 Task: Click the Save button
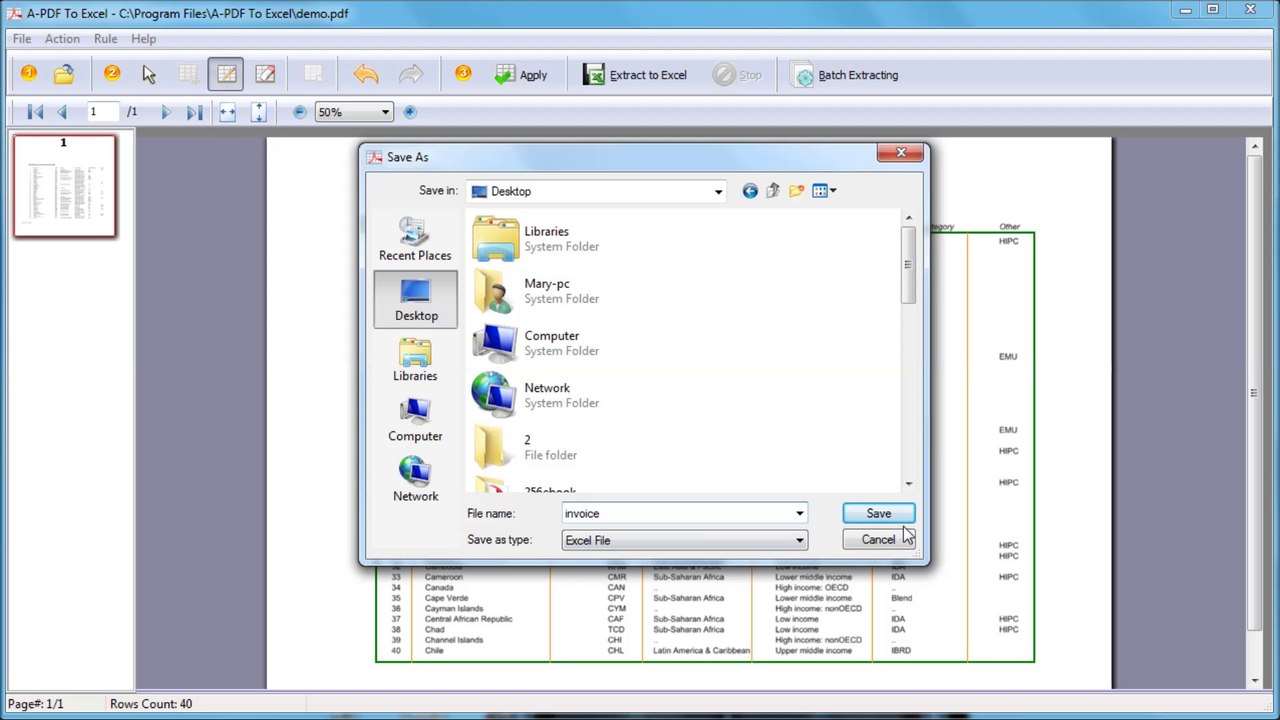click(878, 513)
